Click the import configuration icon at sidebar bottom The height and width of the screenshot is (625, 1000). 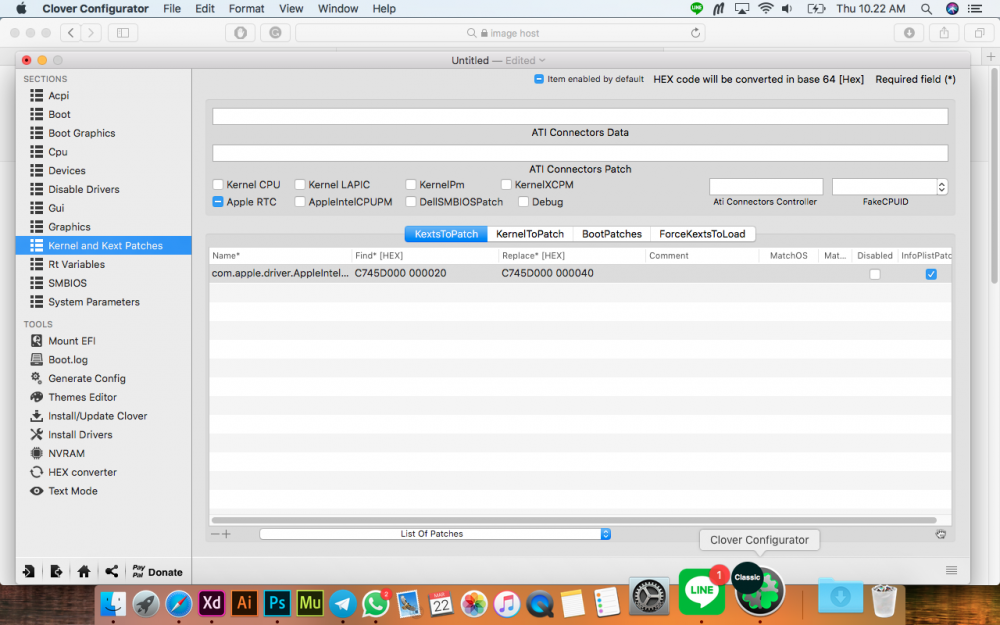coord(29,571)
